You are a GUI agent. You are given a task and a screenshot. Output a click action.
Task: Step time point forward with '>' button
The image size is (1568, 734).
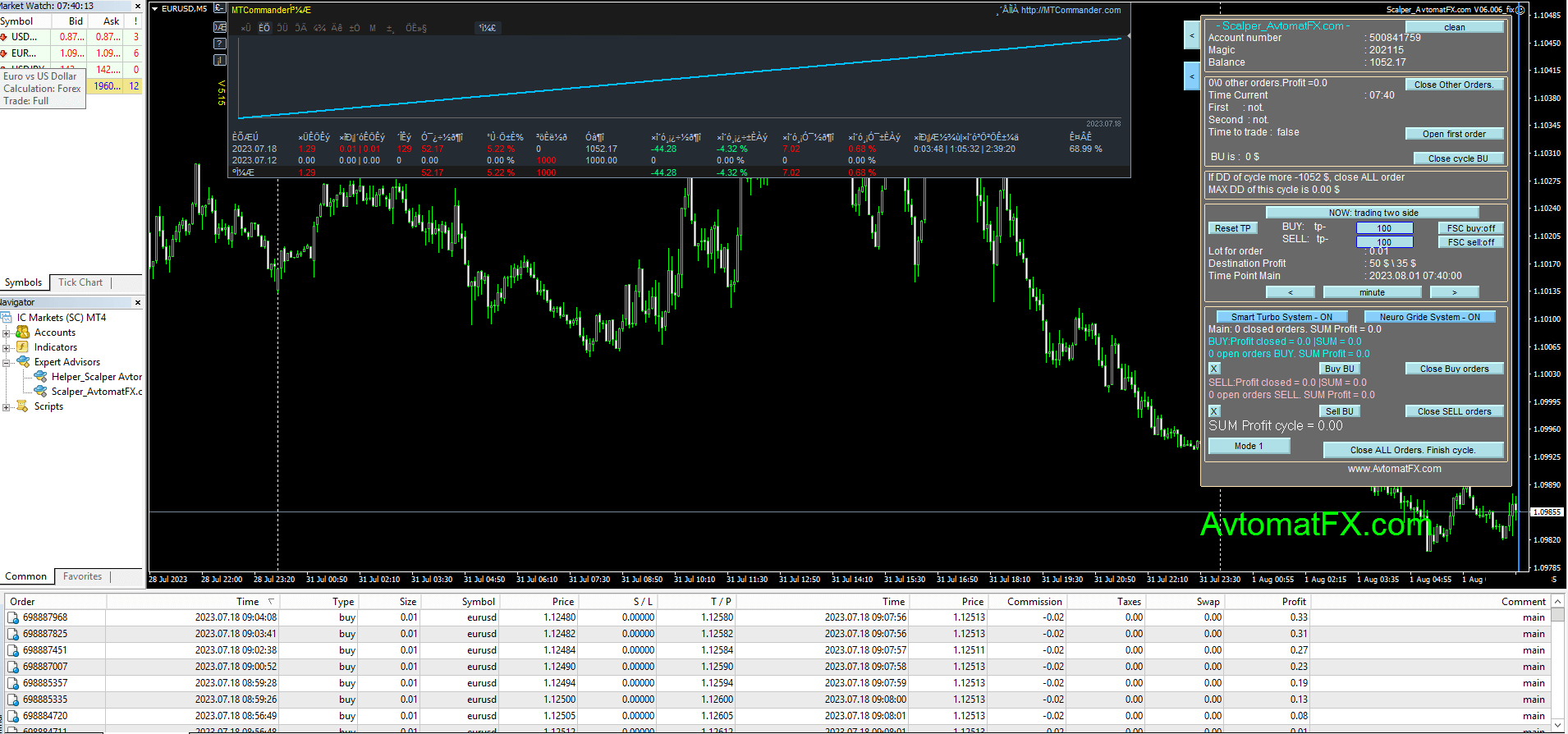[1454, 292]
